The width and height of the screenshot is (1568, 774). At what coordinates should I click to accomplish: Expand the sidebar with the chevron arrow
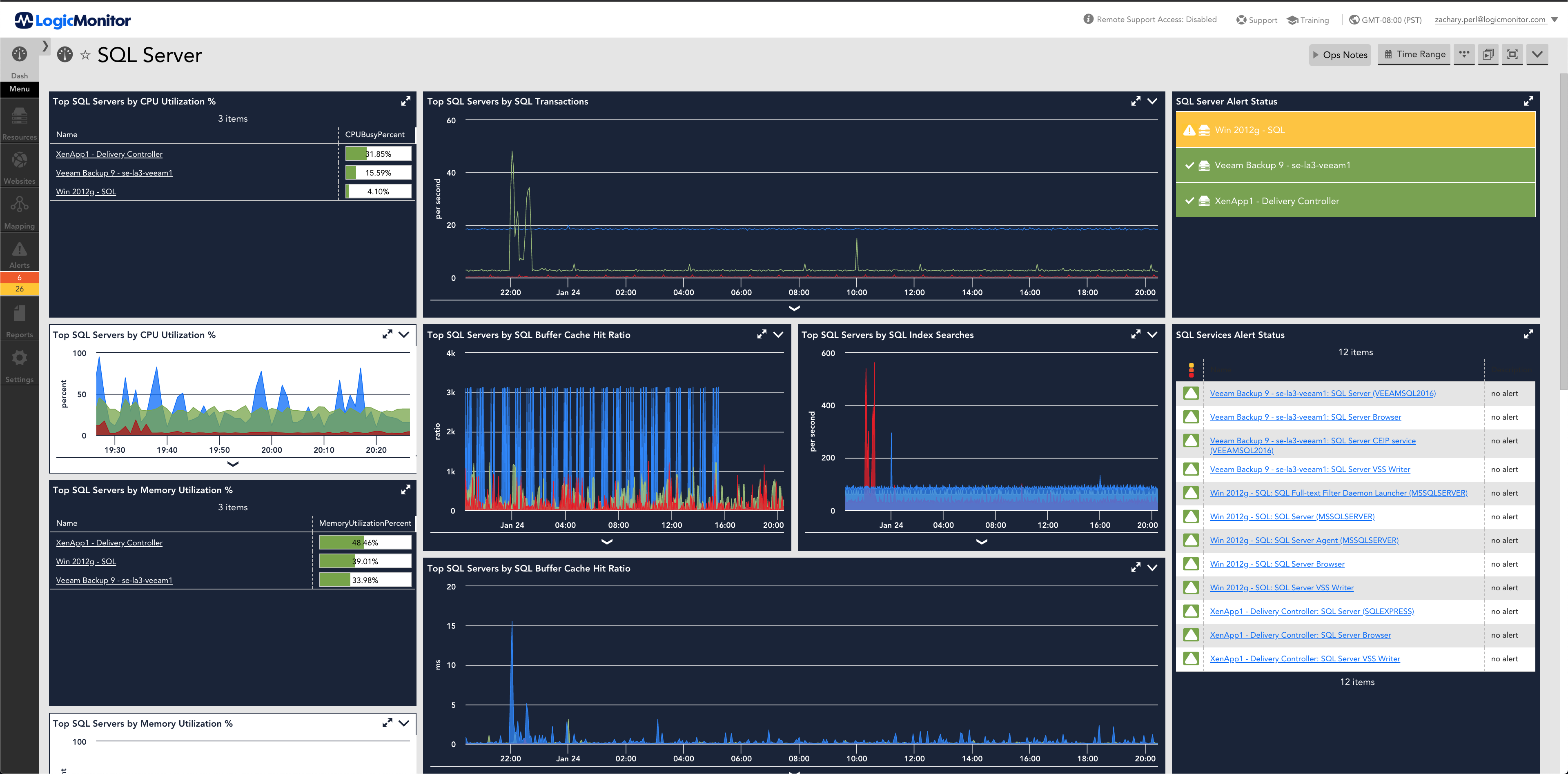point(45,46)
